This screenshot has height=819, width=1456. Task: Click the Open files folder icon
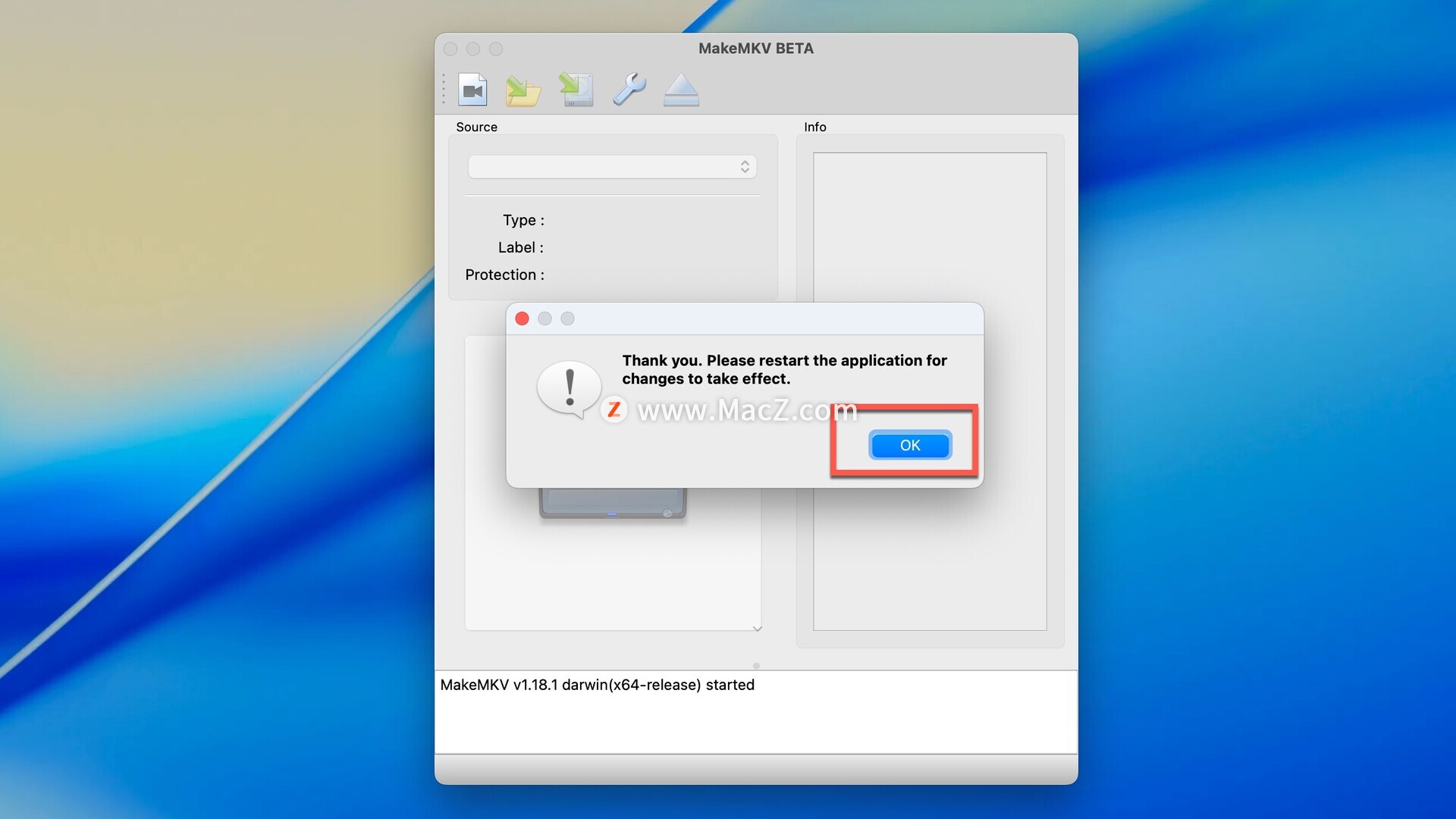pos(523,90)
